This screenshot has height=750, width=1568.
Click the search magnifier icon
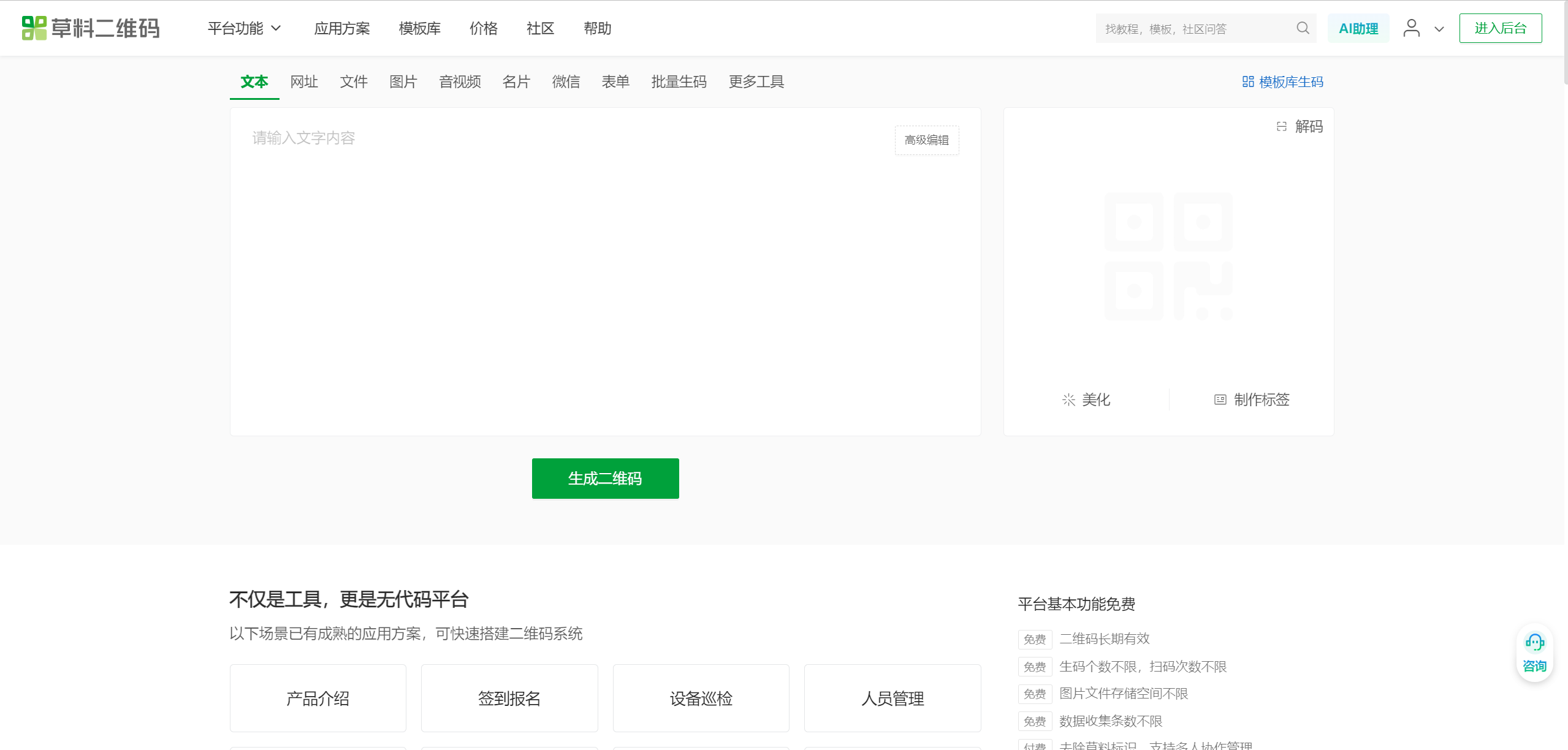(1303, 28)
